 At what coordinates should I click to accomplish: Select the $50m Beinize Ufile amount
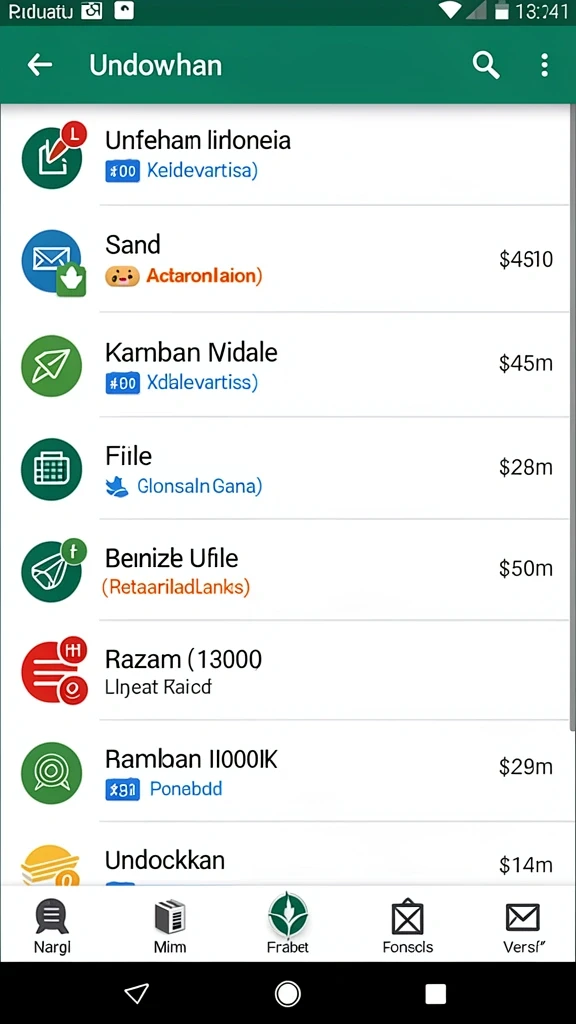tap(526, 568)
